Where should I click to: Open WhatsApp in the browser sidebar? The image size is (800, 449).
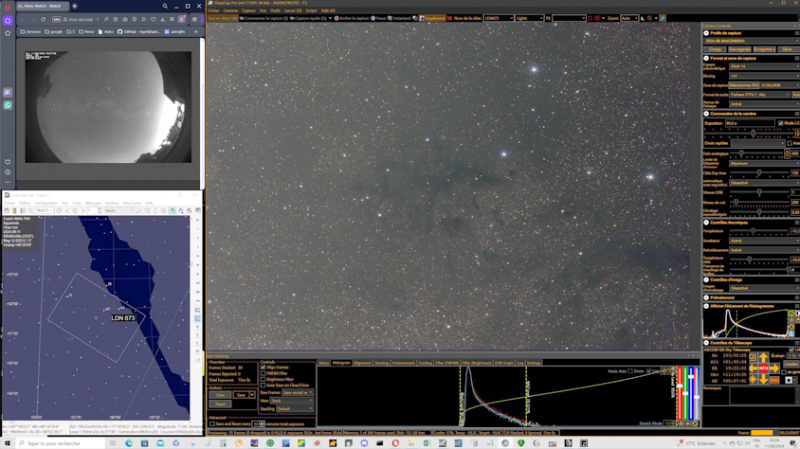coord(8,105)
